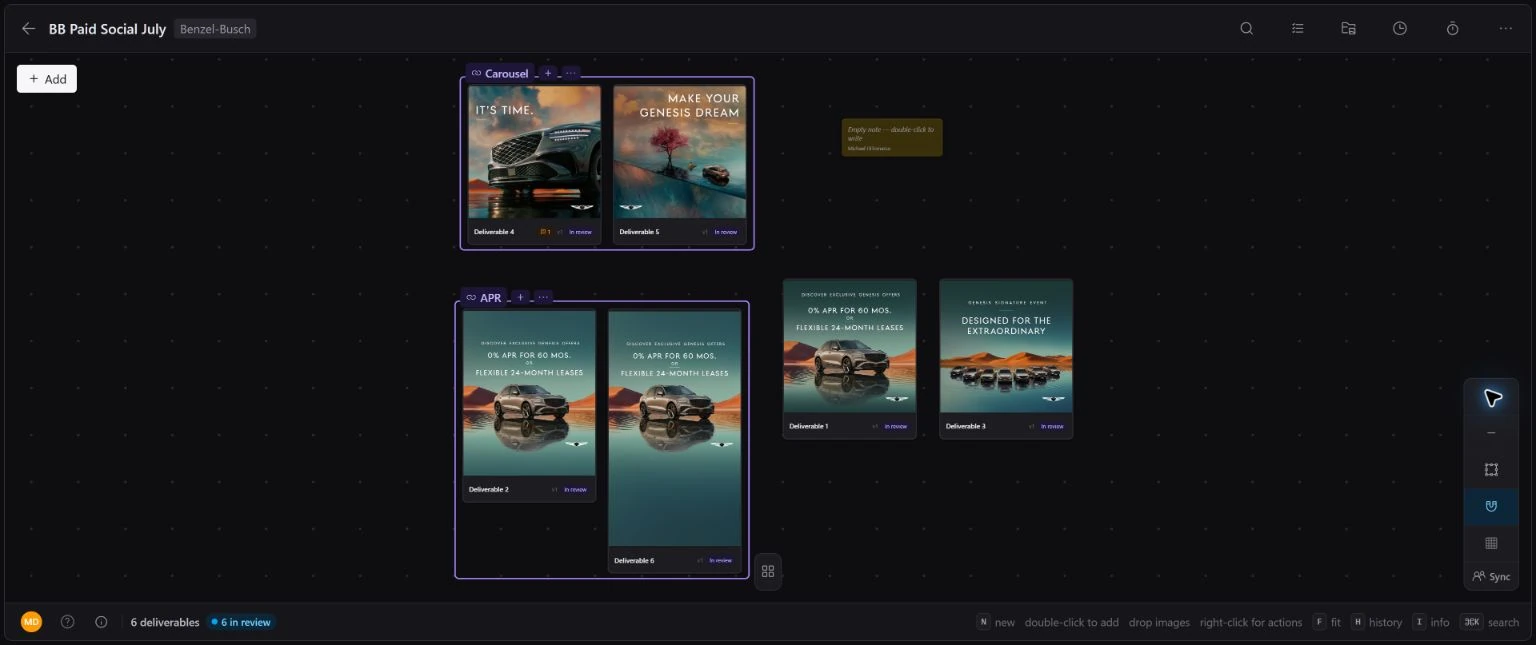Click the plus button beside the APR label

520,297
